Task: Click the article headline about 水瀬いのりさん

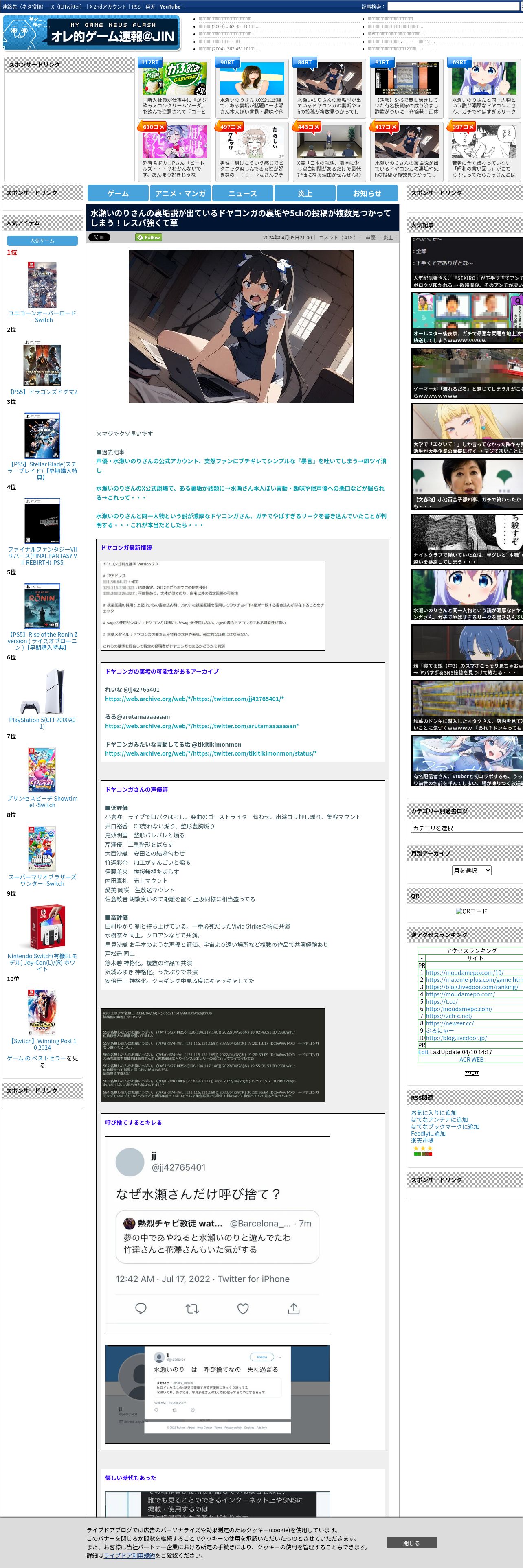Action: 240,218
